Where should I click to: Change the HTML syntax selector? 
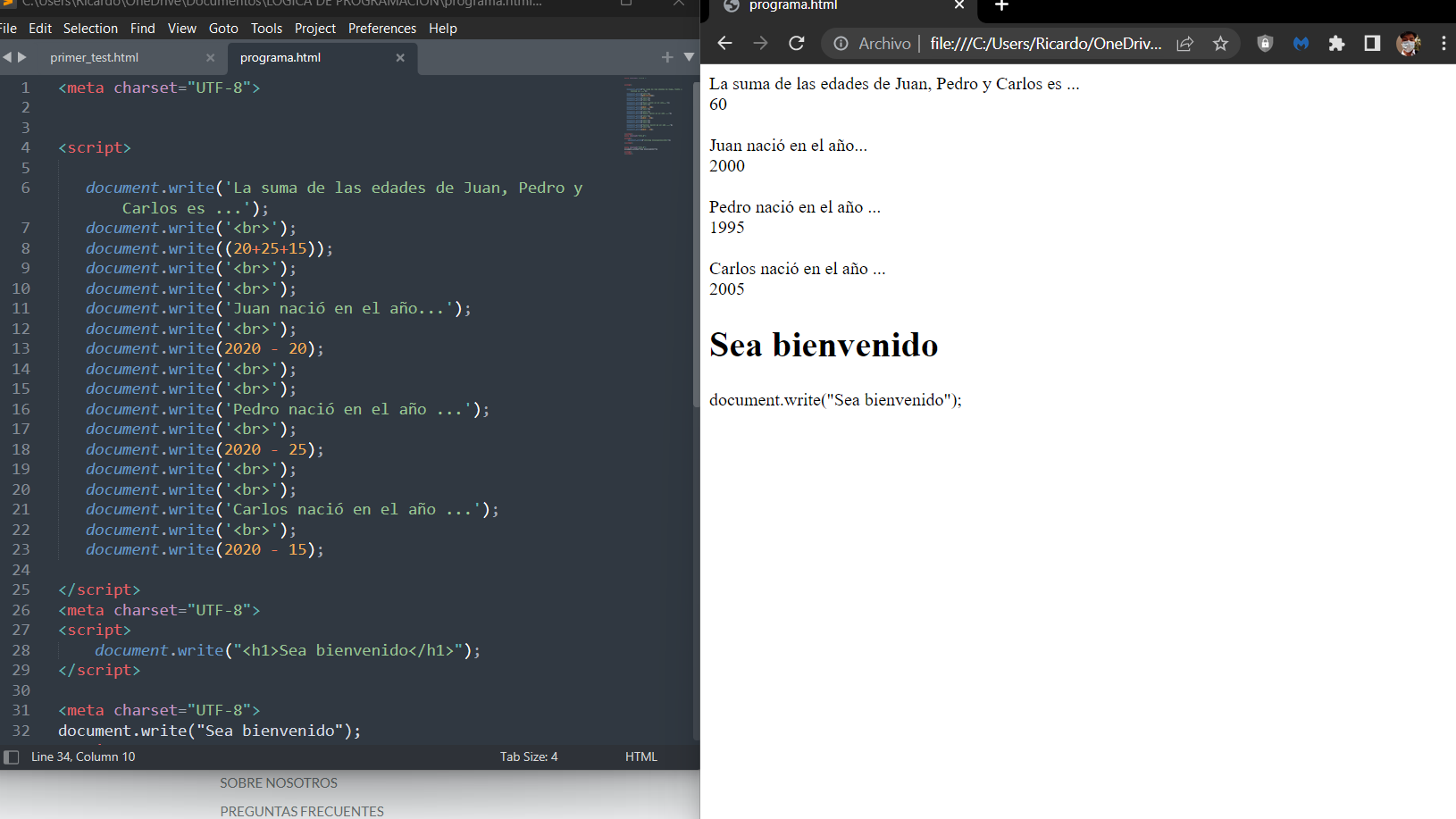[641, 756]
